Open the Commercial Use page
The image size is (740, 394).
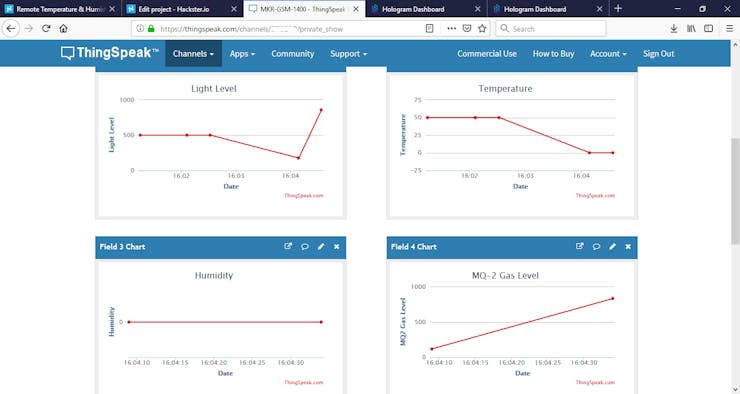point(487,54)
